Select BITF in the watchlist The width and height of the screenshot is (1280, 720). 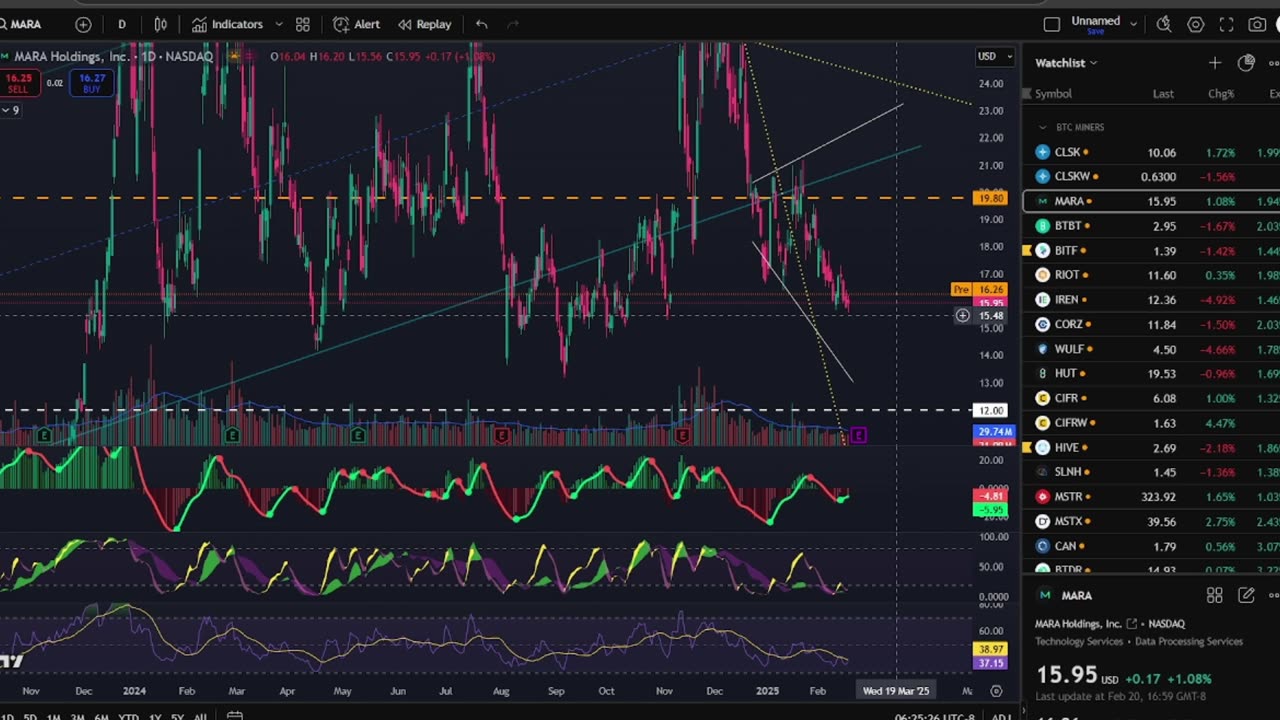[1150, 251]
